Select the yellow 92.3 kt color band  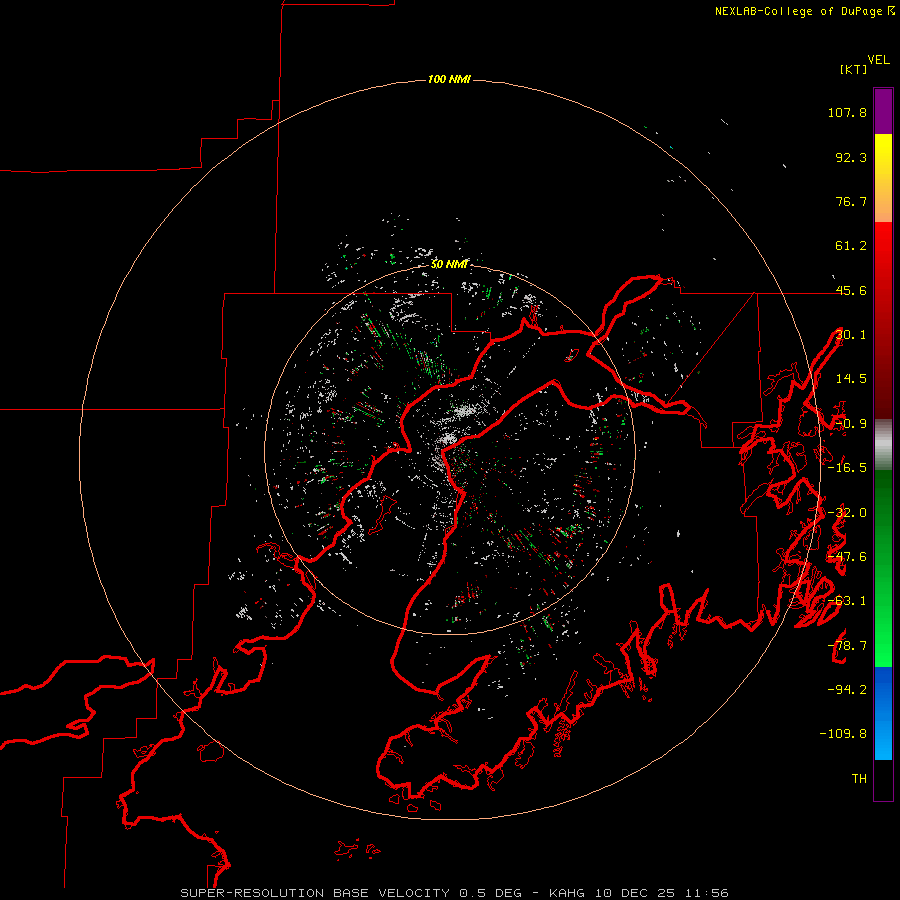click(883, 157)
